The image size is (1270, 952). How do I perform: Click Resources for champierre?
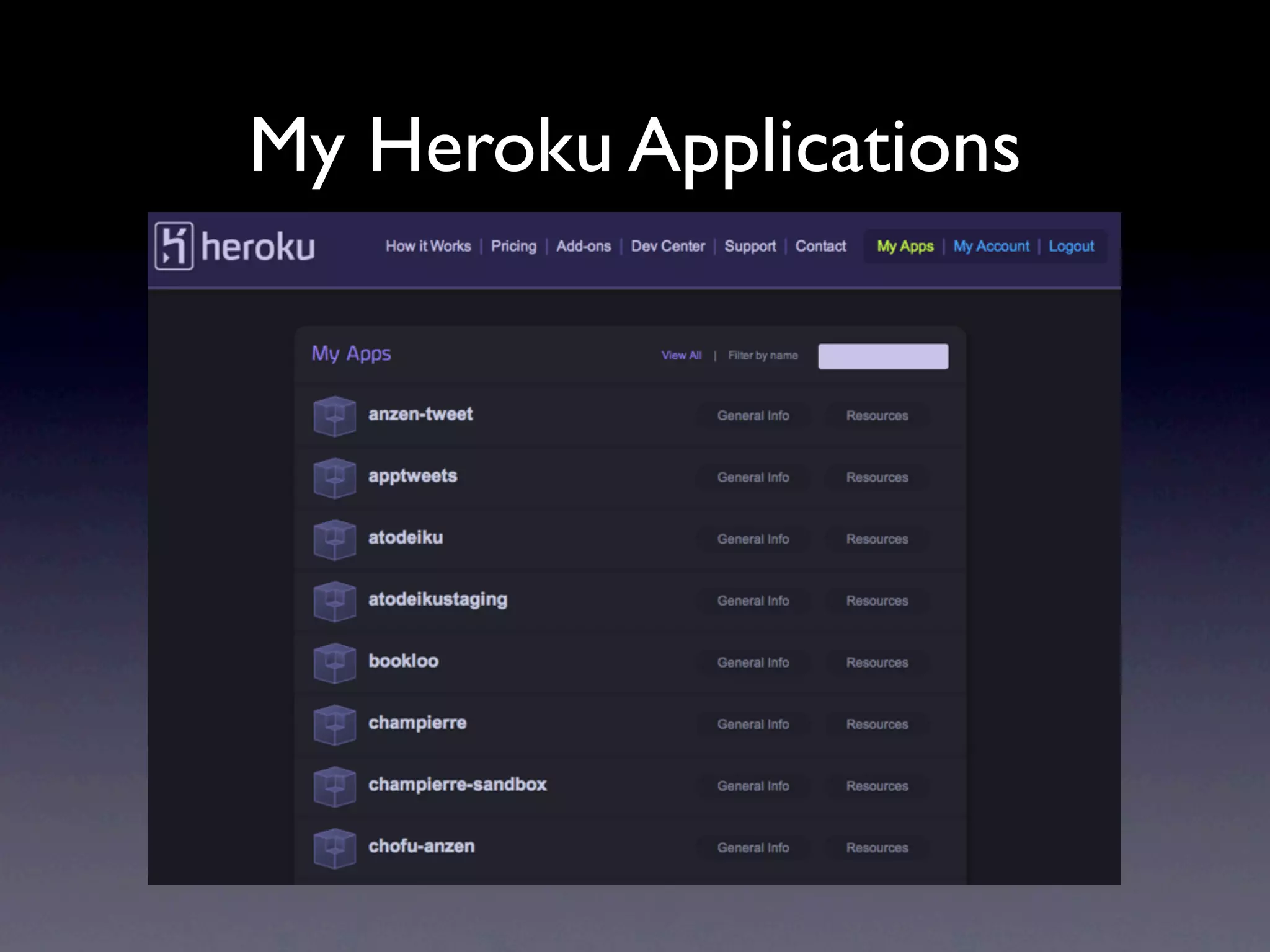[877, 725]
